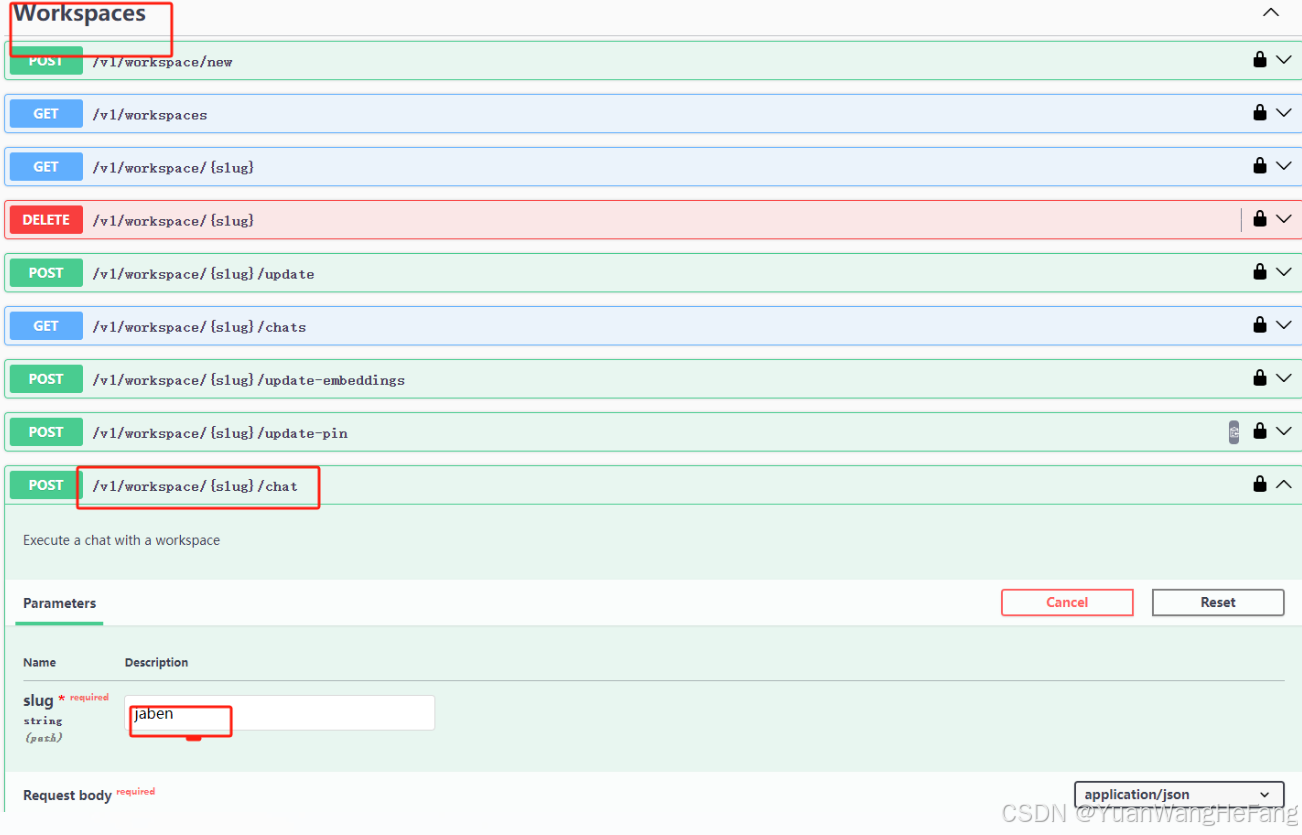Click the /v1/workspaces path text
The height and width of the screenshot is (835, 1302).
(150, 115)
